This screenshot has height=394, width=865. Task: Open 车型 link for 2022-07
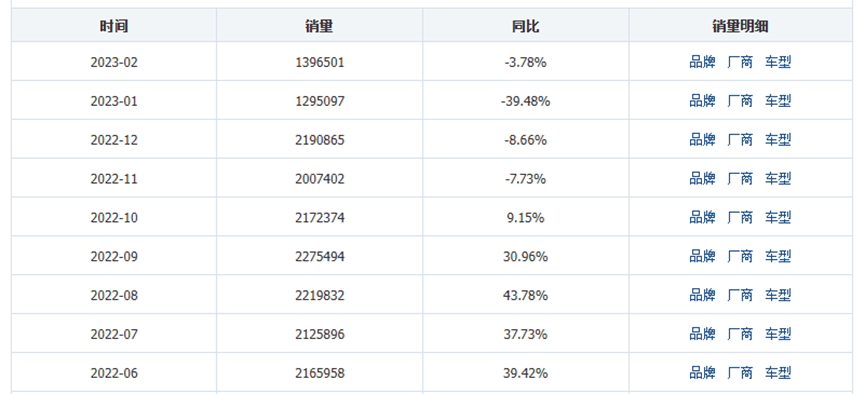coord(778,334)
